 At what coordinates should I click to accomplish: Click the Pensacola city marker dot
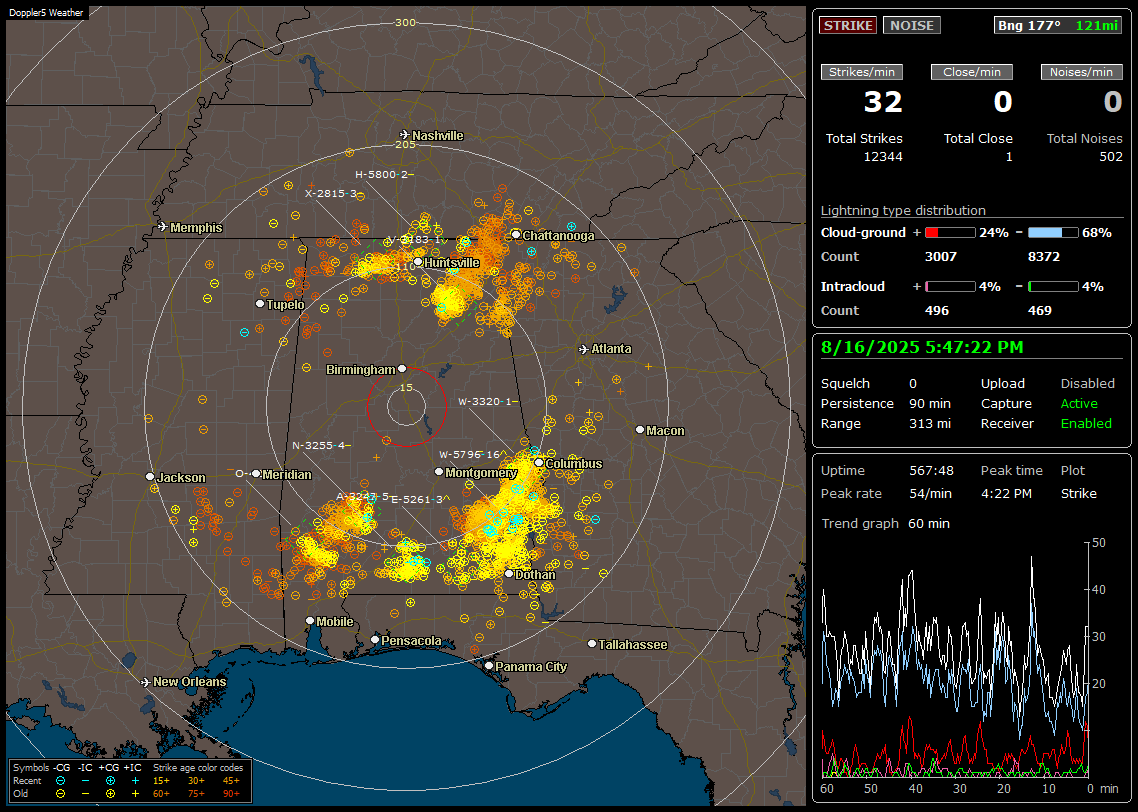[x=374, y=639]
